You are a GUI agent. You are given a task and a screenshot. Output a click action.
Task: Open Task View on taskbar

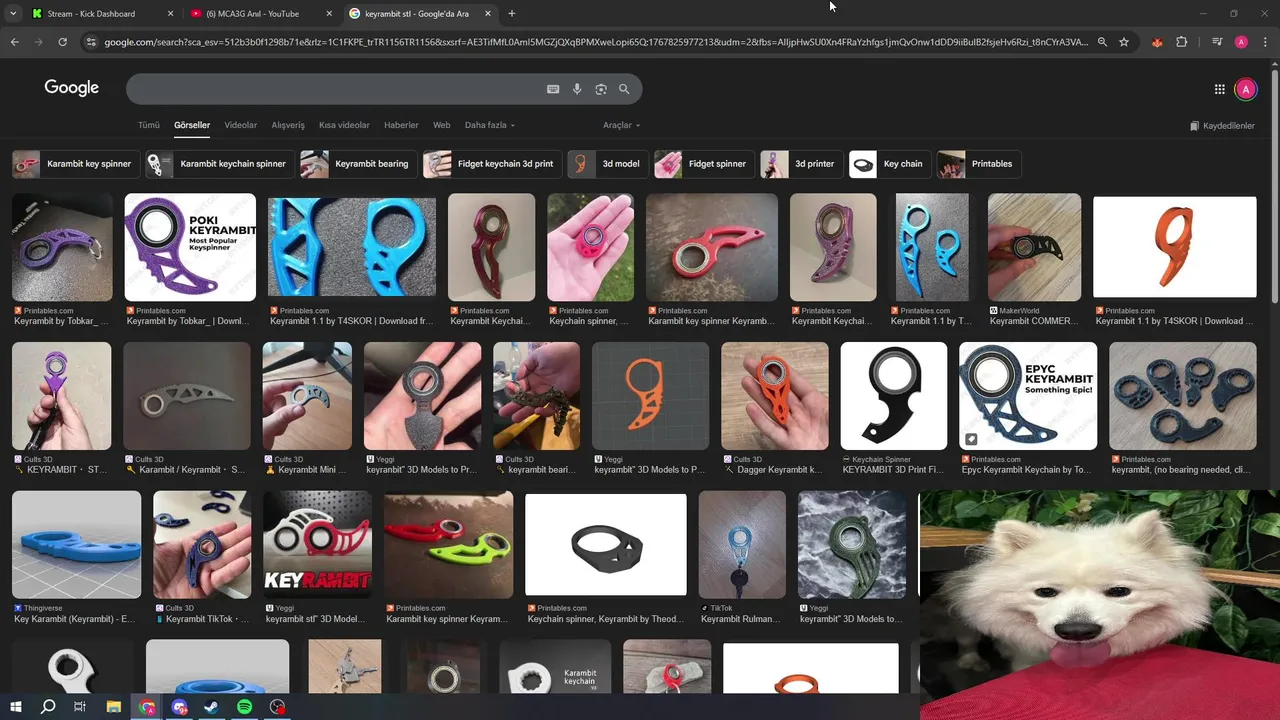(81, 707)
